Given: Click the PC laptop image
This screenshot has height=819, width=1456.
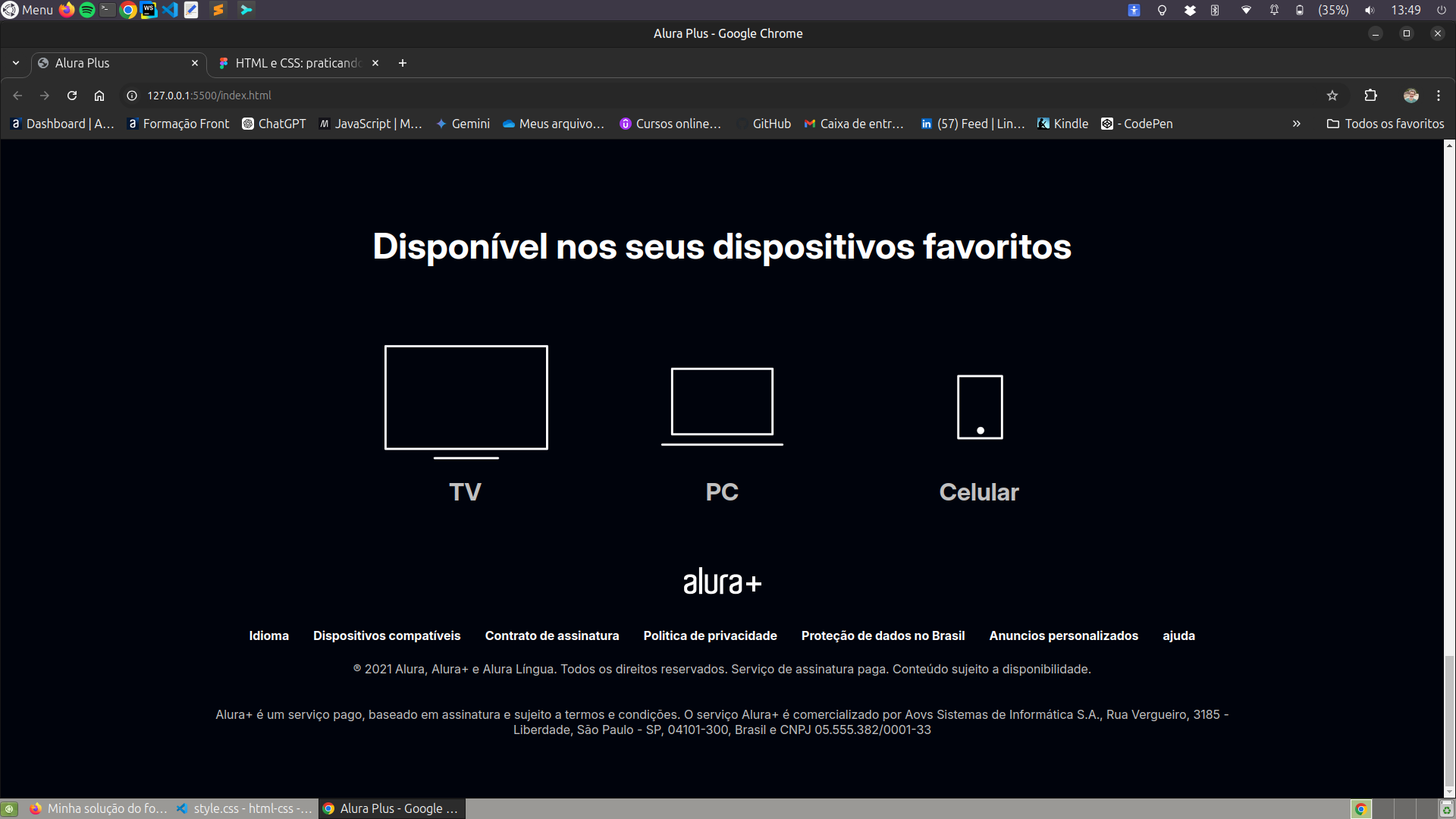Looking at the screenshot, I should click(722, 406).
